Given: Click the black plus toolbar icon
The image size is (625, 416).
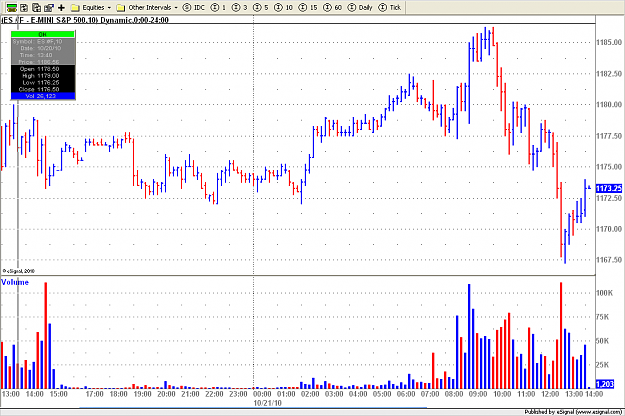Looking at the screenshot, I should click(x=61, y=7).
